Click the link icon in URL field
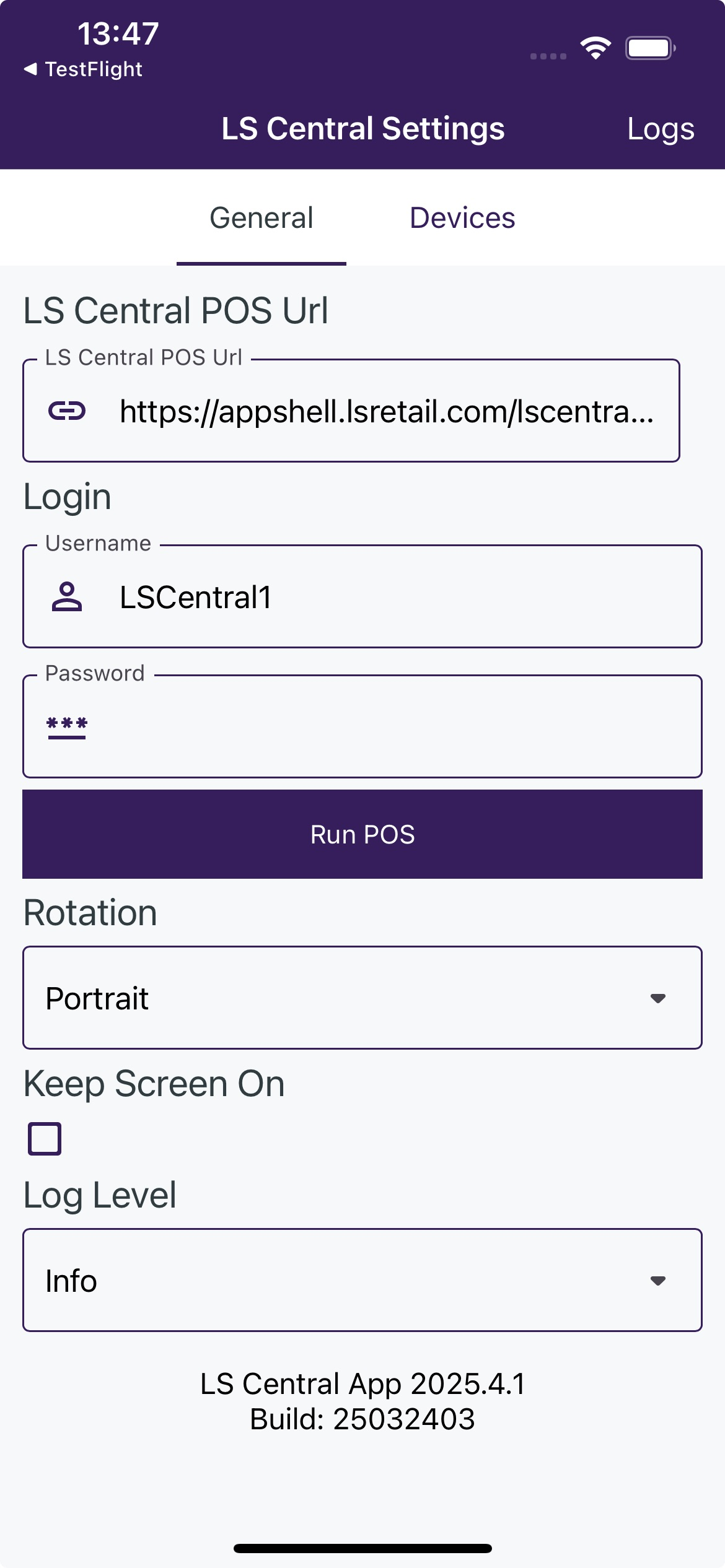Viewport: 725px width, 1568px height. point(67,411)
